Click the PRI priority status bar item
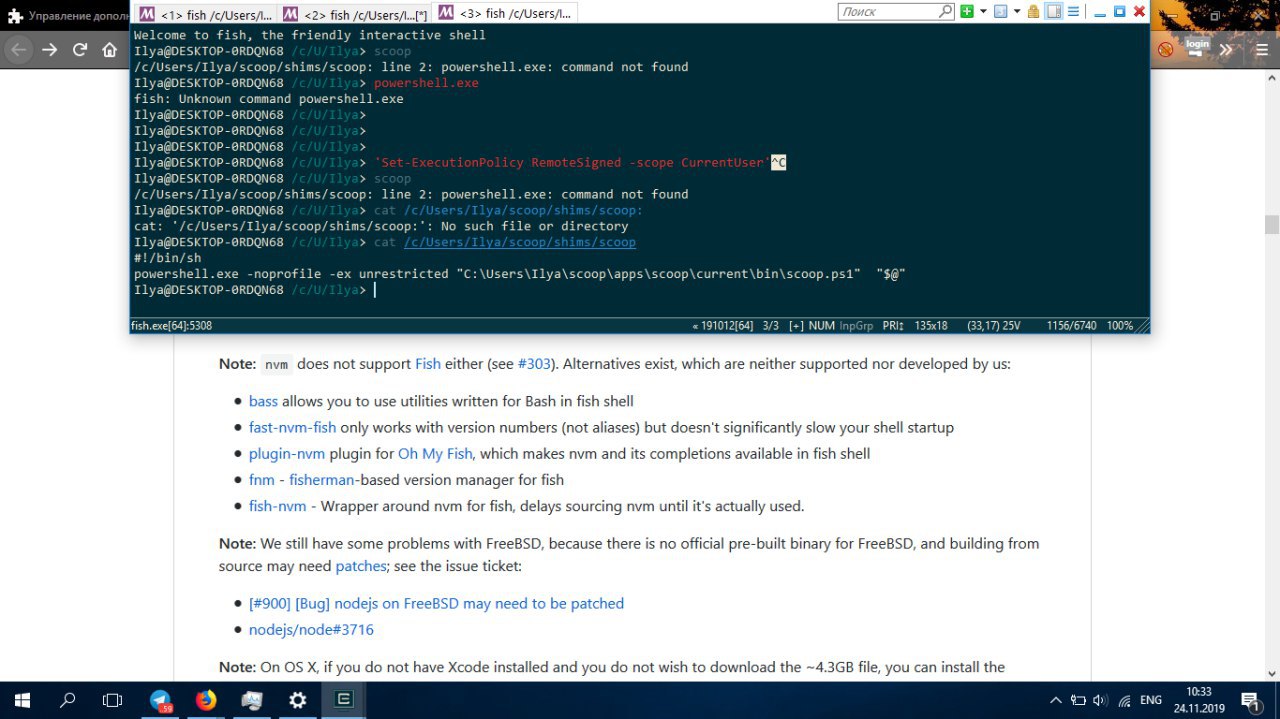The width and height of the screenshot is (1280, 719). click(x=894, y=326)
